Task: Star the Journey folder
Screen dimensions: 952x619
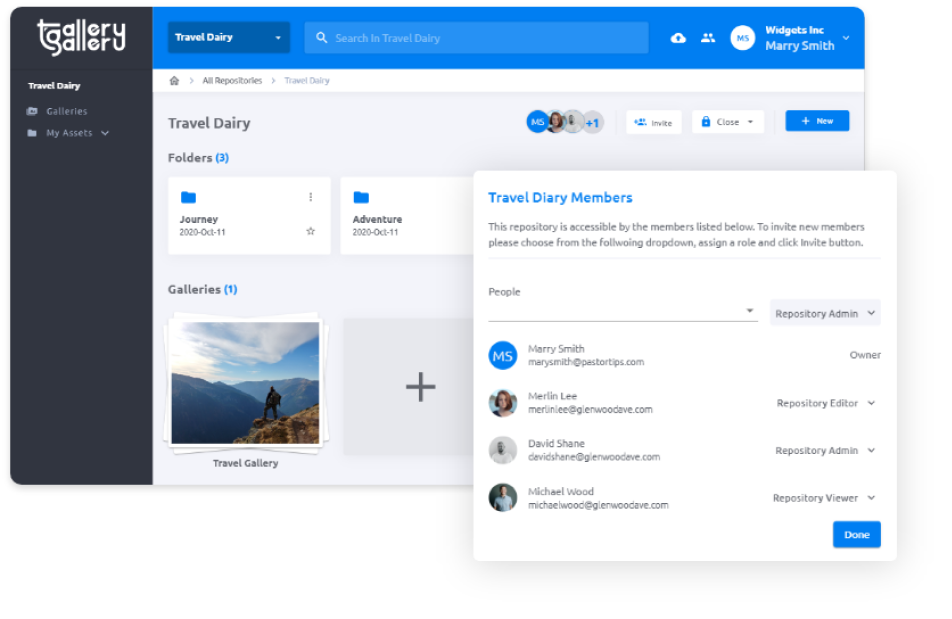Action: click(x=311, y=231)
